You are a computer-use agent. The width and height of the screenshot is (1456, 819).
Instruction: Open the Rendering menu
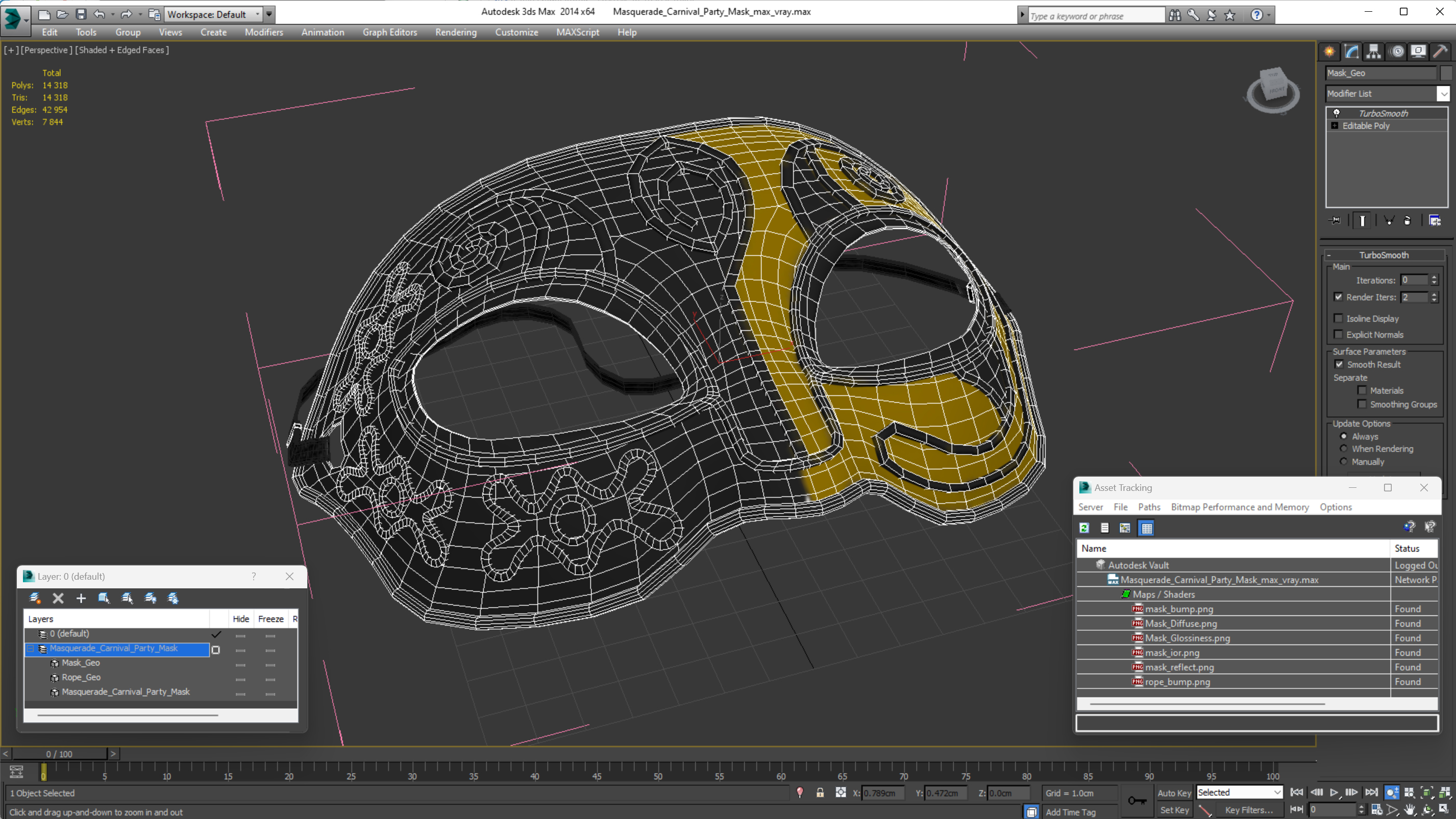456,32
